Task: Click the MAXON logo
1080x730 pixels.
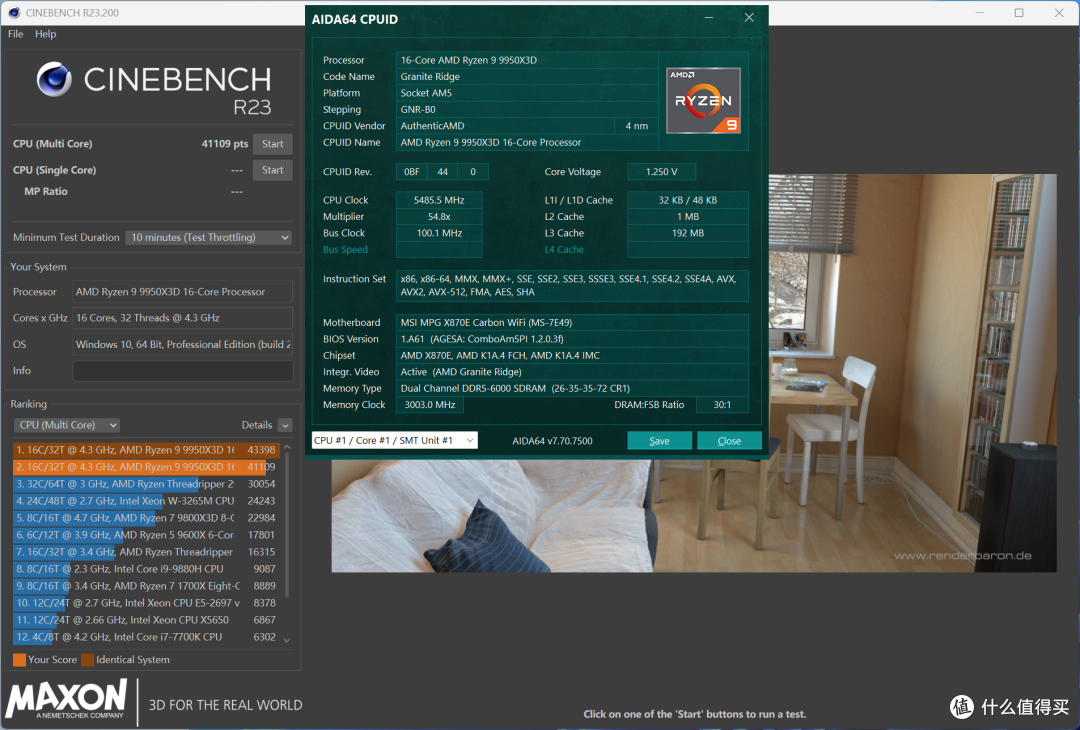Action: click(x=67, y=700)
